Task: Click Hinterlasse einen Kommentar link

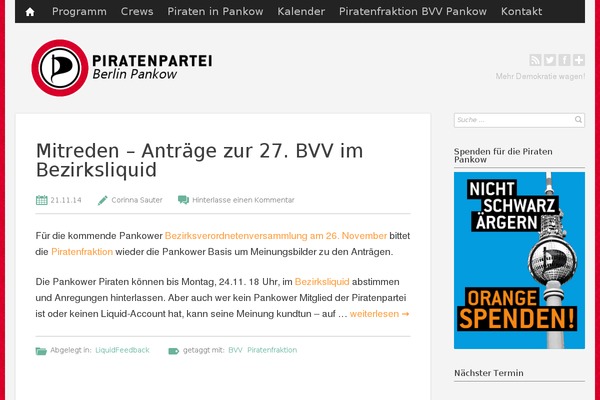Action: (x=243, y=200)
